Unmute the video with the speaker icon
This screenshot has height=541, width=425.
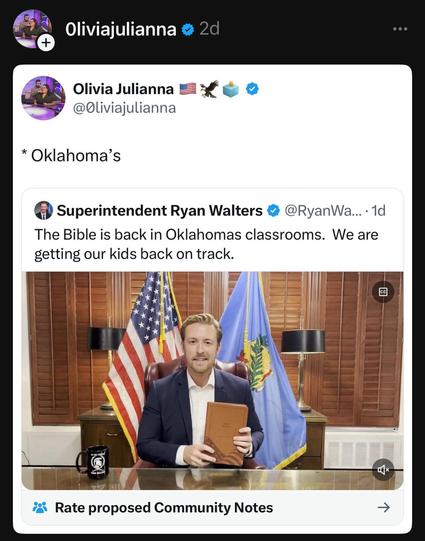point(383,470)
